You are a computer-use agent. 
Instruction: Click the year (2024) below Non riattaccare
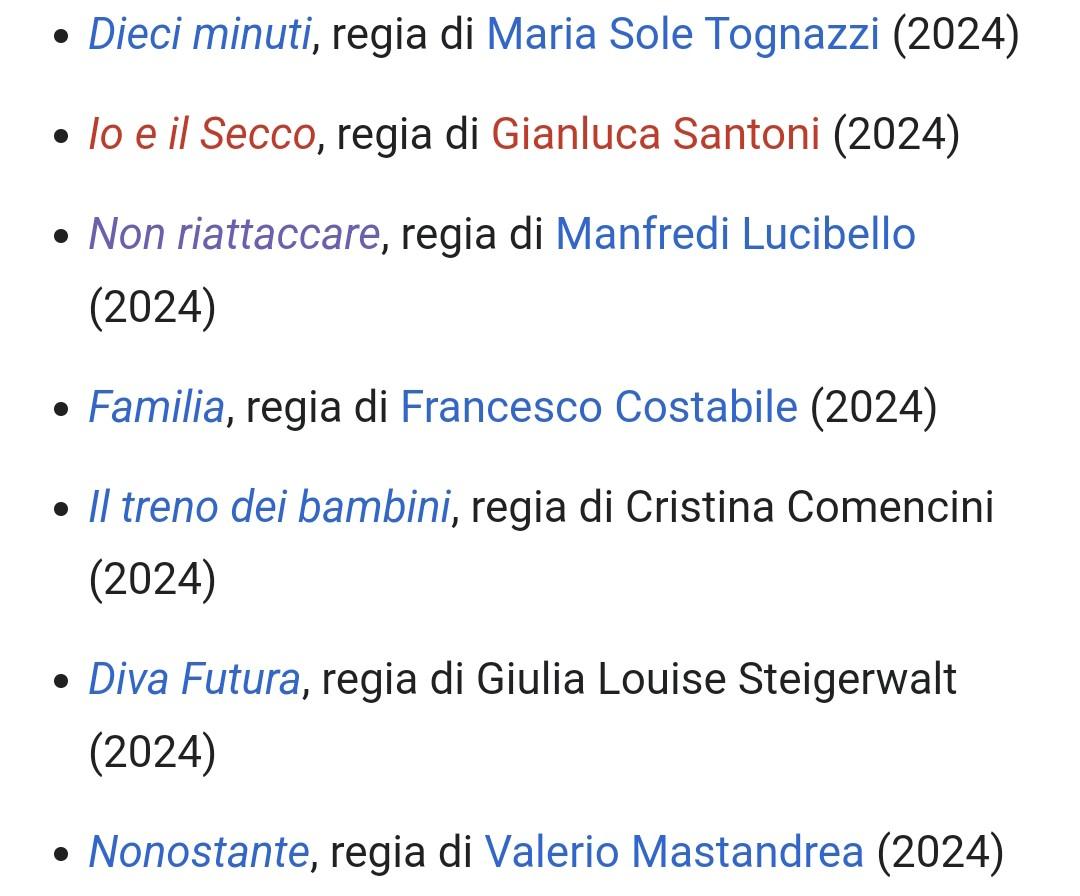click(152, 306)
